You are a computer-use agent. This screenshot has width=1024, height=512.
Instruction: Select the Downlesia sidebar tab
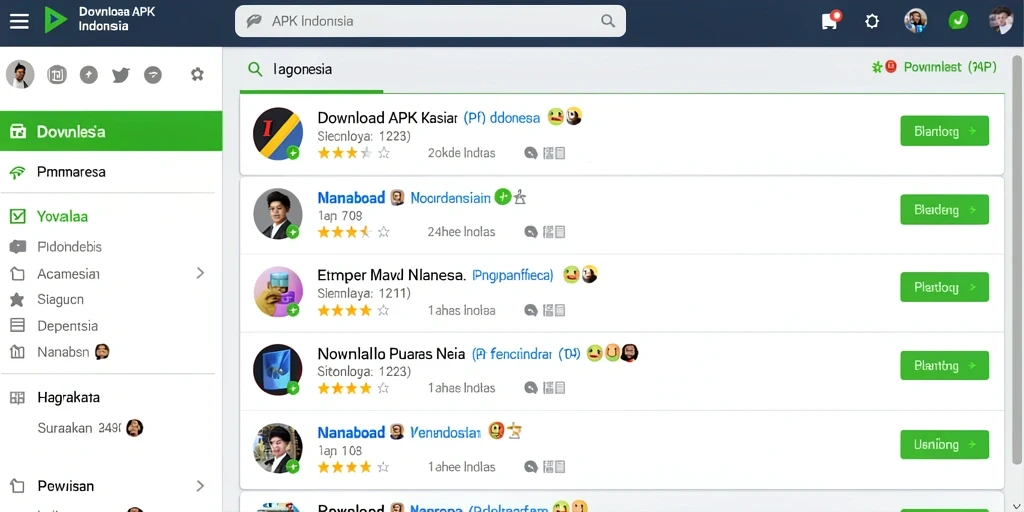pyautogui.click(x=111, y=131)
